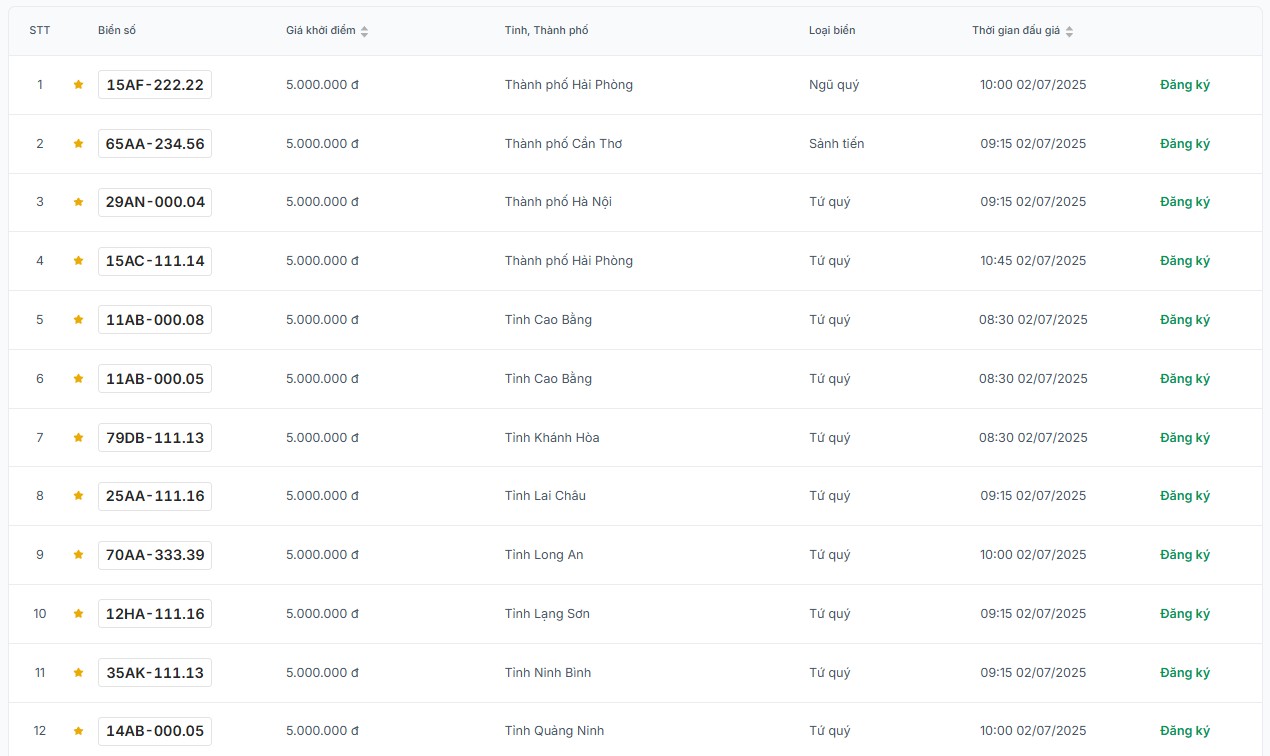Open plate number 15AF-222.22
1270x756 pixels.
[x=155, y=85]
